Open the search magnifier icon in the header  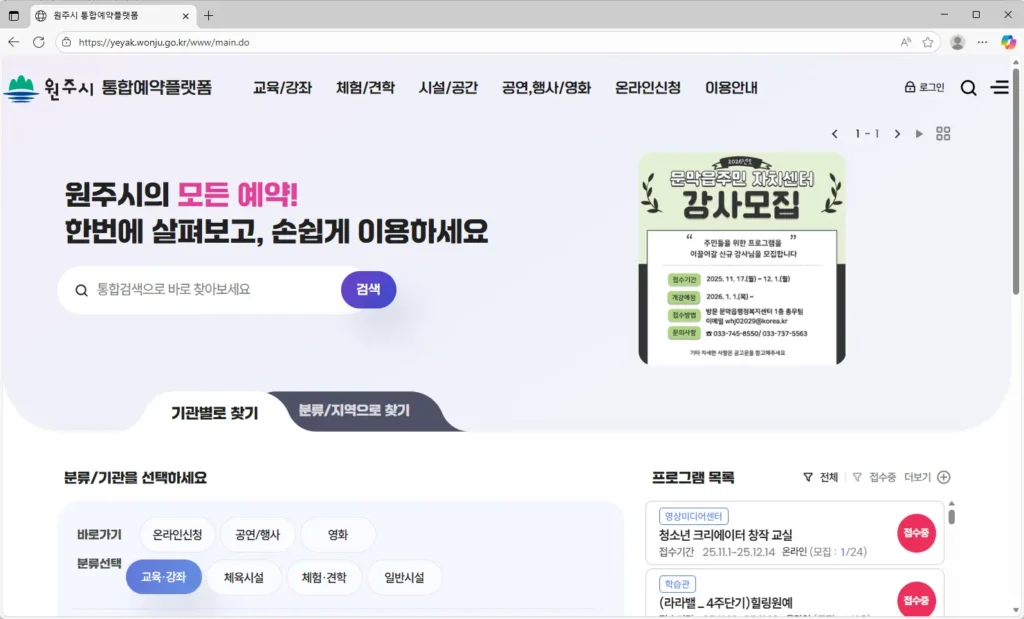tap(968, 87)
